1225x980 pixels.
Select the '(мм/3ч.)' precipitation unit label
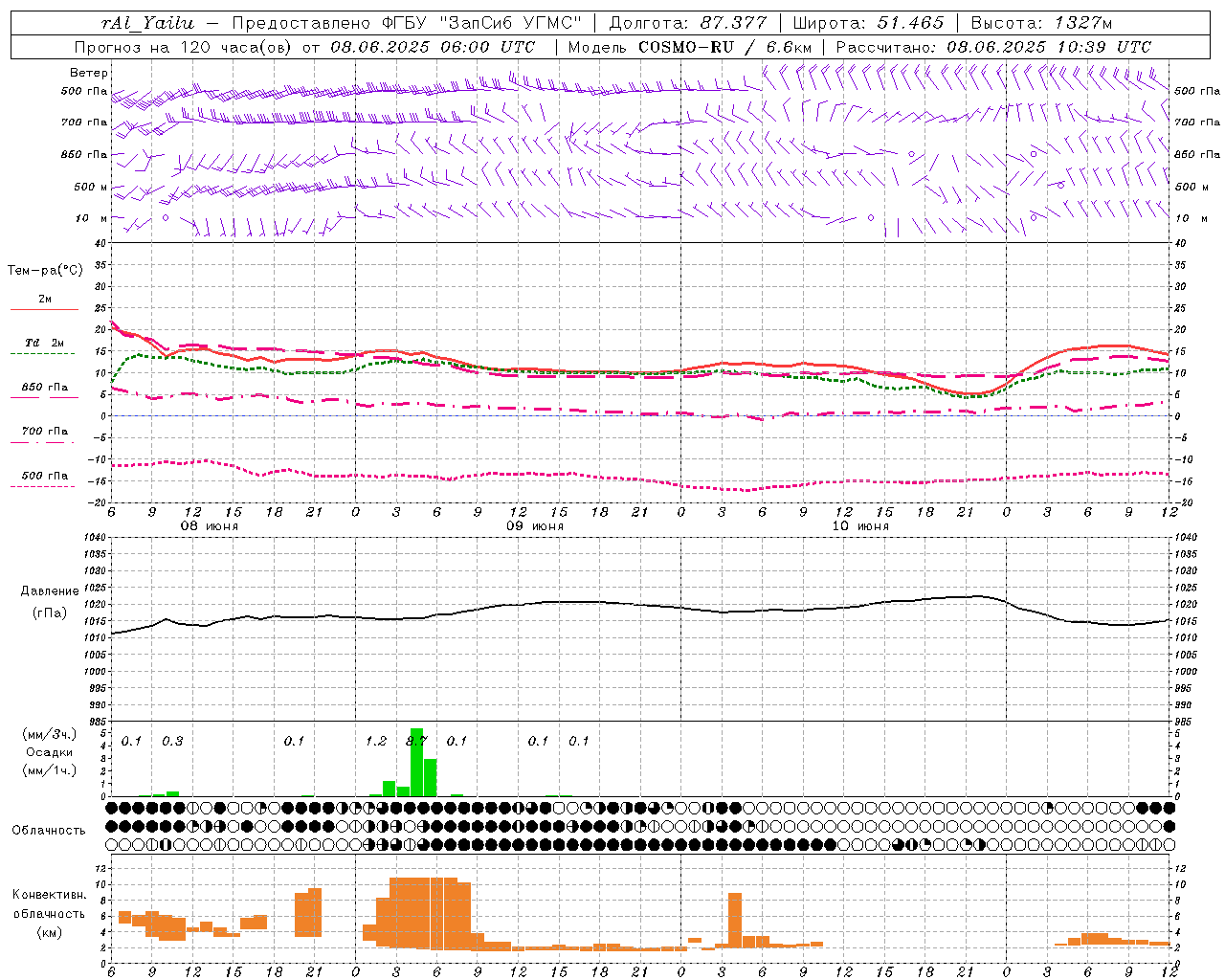coord(49,734)
